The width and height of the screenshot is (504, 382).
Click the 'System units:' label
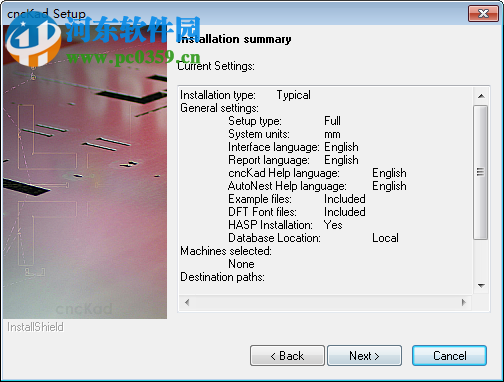[259, 134]
